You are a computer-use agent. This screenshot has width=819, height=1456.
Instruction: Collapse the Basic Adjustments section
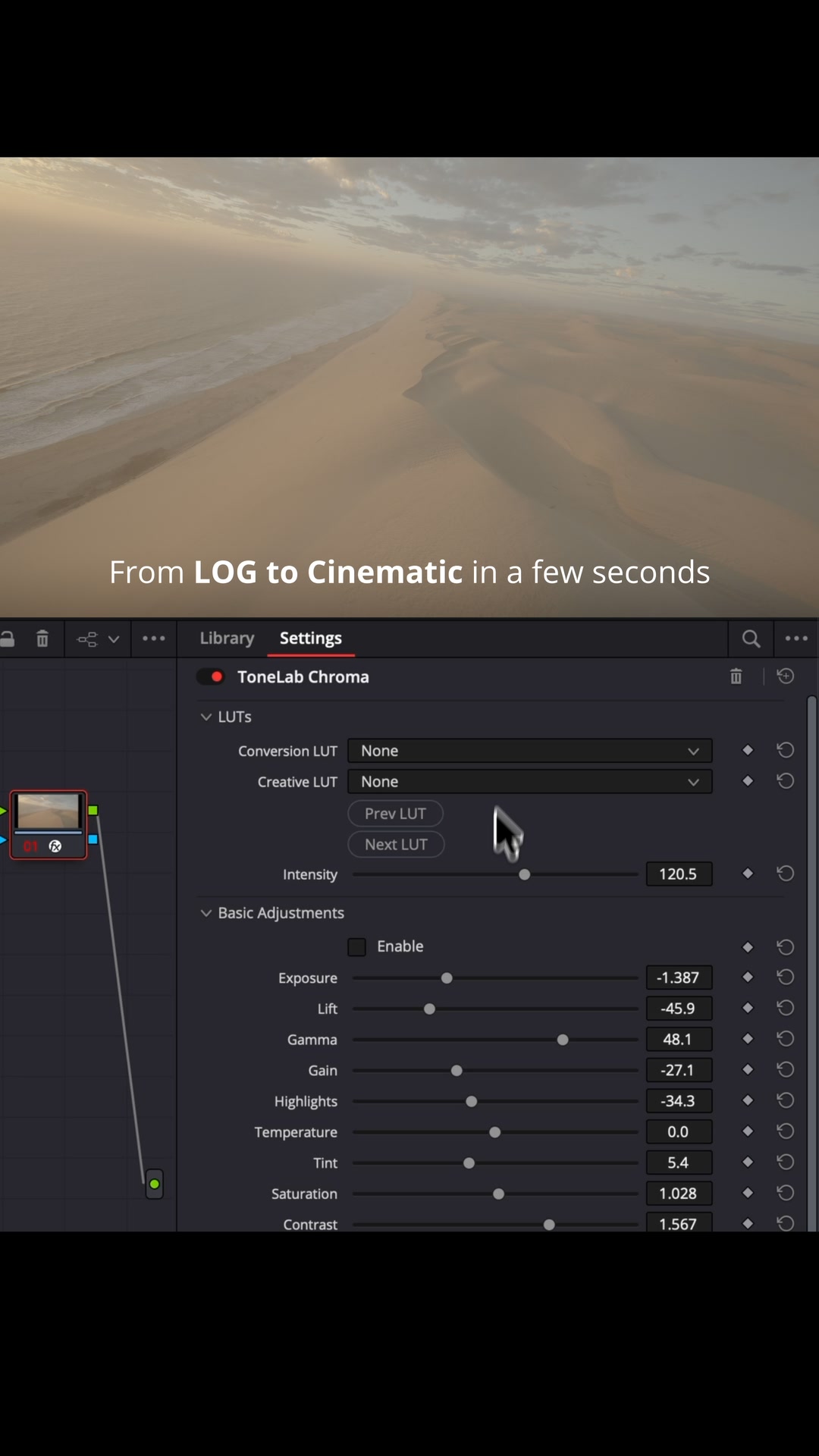tap(206, 913)
